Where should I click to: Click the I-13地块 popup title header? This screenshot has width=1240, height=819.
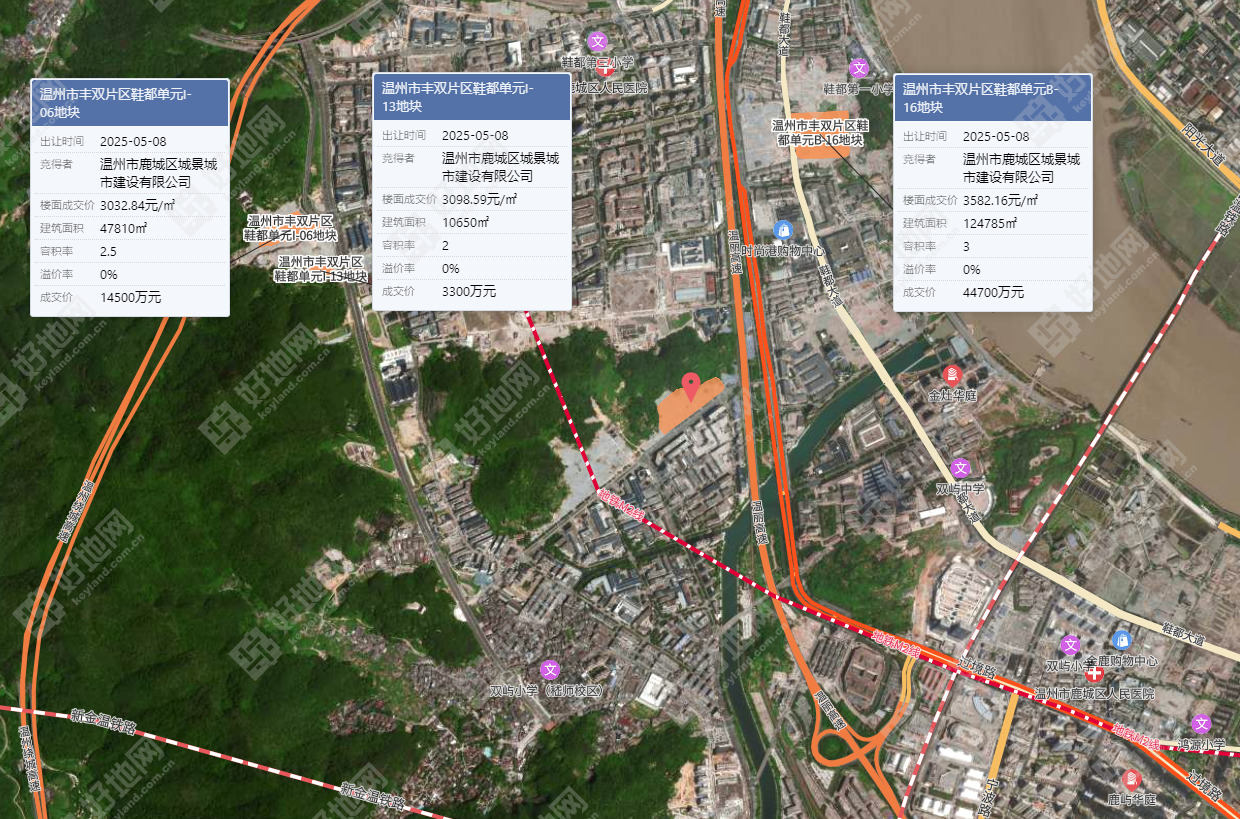point(471,97)
